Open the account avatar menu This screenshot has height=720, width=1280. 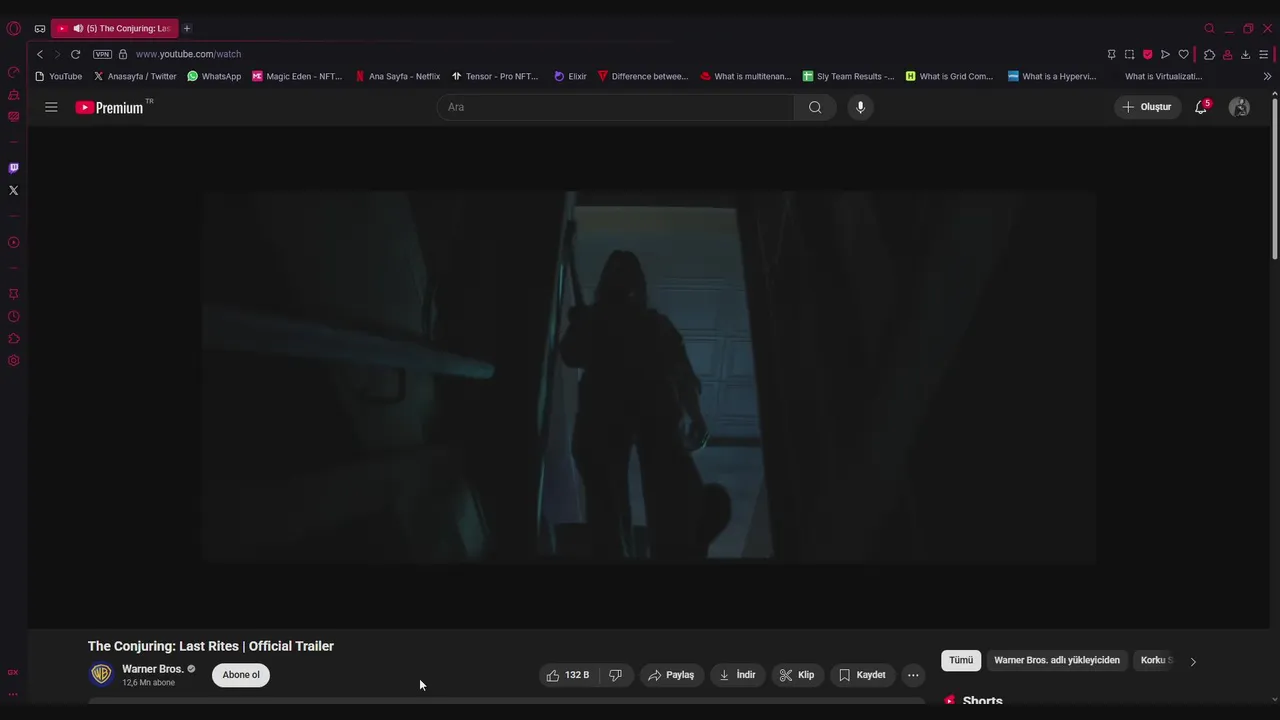click(x=1239, y=107)
